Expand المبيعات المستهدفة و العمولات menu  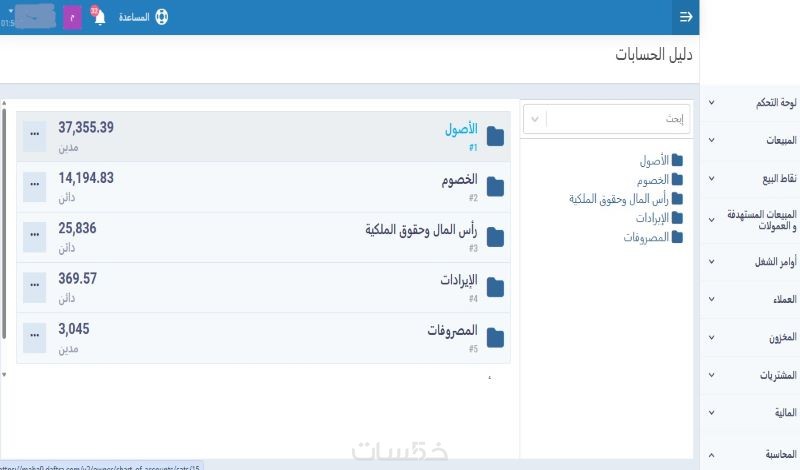pos(751,220)
